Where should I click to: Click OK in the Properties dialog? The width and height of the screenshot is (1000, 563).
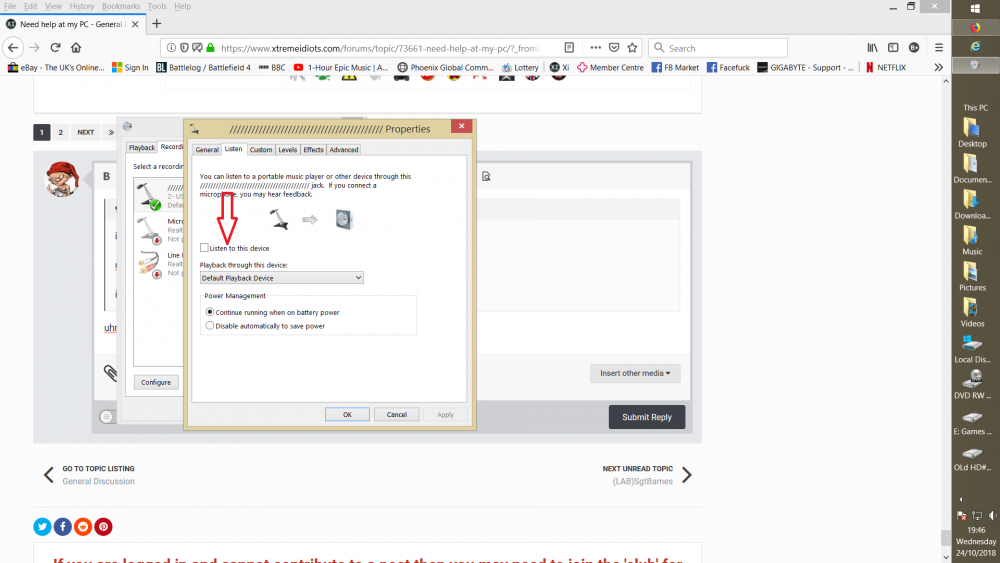pos(347,414)
